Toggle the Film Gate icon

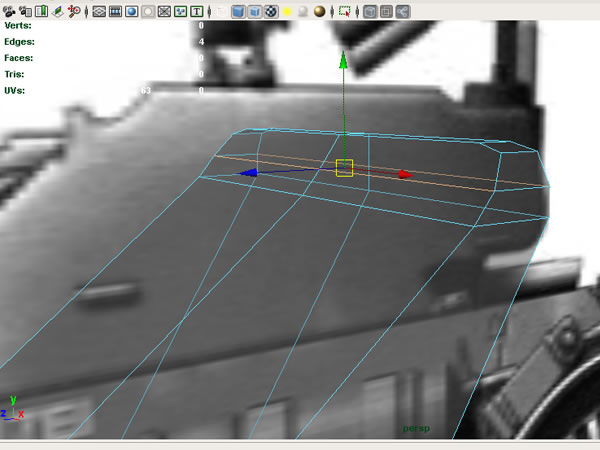pos(115,11)
